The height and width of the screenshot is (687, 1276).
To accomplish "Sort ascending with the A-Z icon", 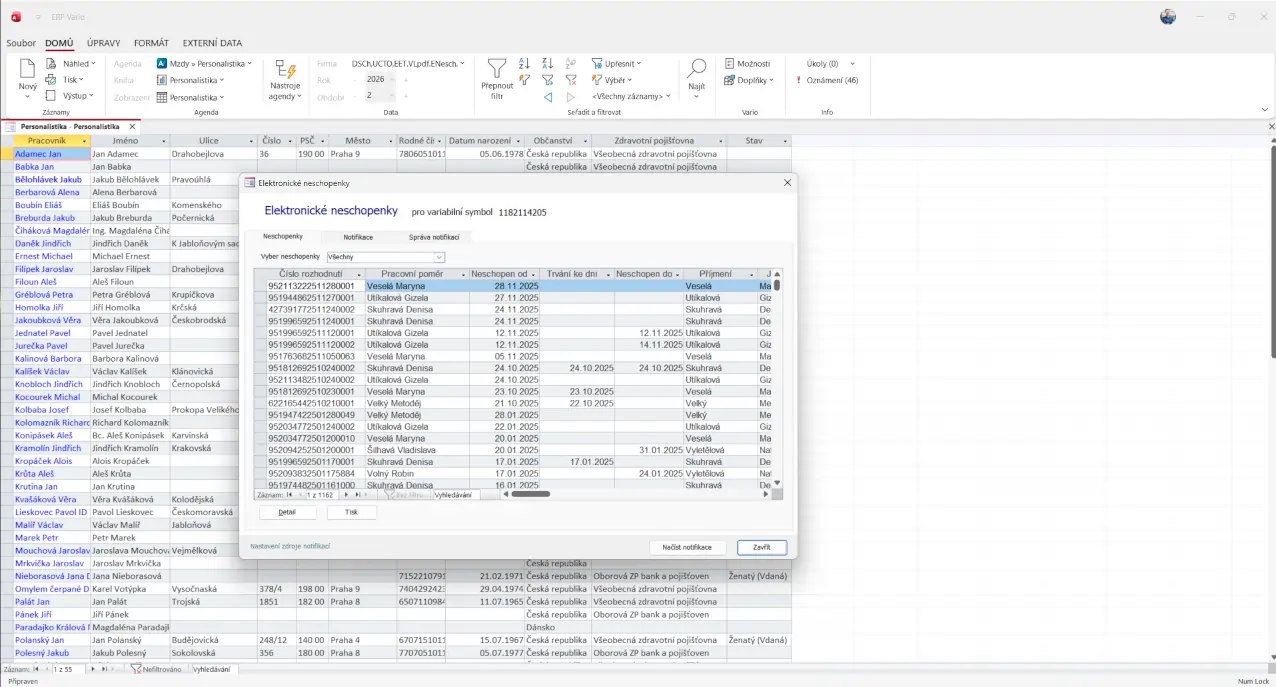I will (x=523, y=63).
